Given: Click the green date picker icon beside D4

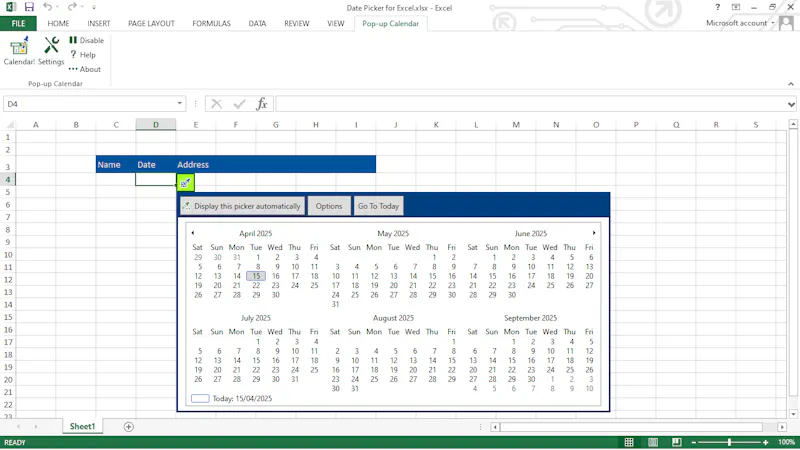Looking at the screenshot, I should [x=185, y=183].
